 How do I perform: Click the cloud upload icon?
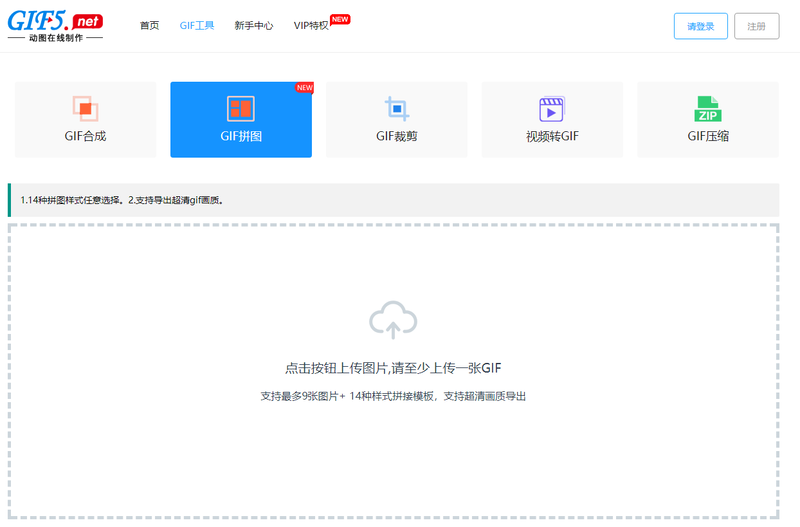(393, 320)
